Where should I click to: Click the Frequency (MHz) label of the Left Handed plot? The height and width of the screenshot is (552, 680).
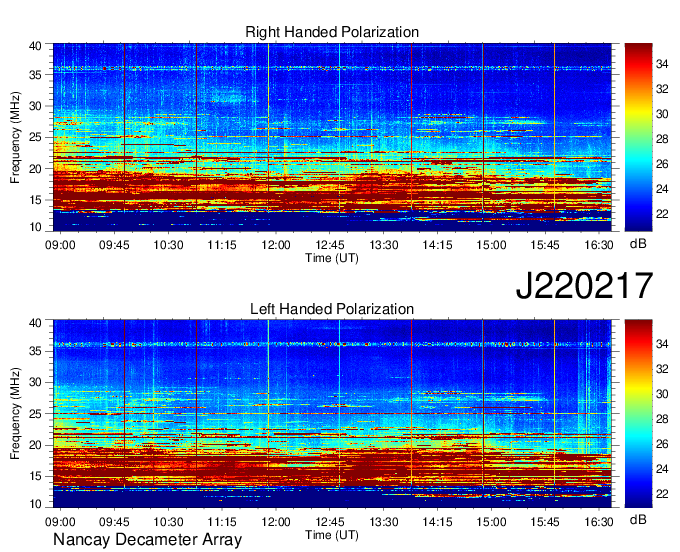click(15, 414)
